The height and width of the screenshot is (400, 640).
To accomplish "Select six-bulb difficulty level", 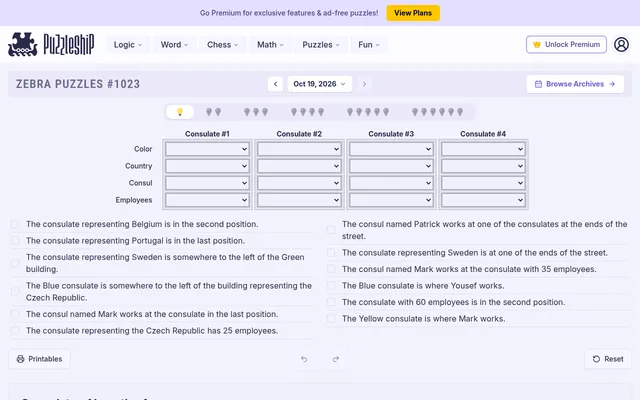I will point(437,112).
